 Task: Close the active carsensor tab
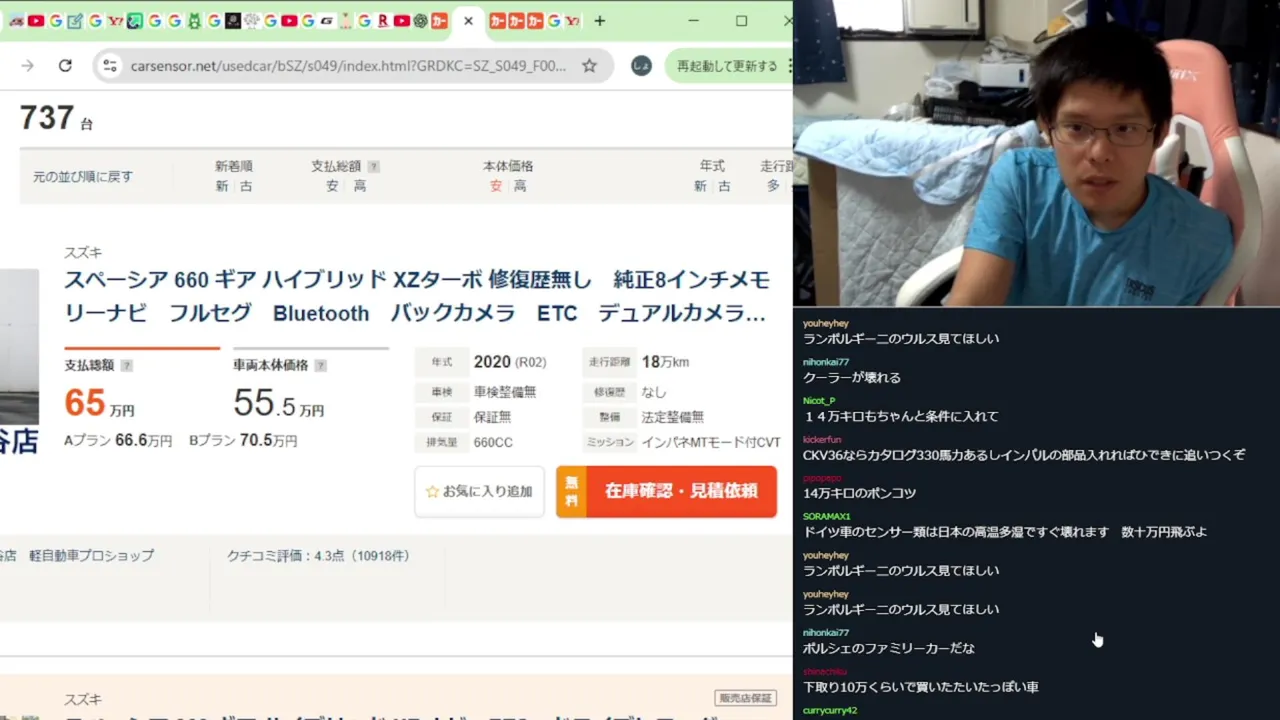click(x=468, y=20)
